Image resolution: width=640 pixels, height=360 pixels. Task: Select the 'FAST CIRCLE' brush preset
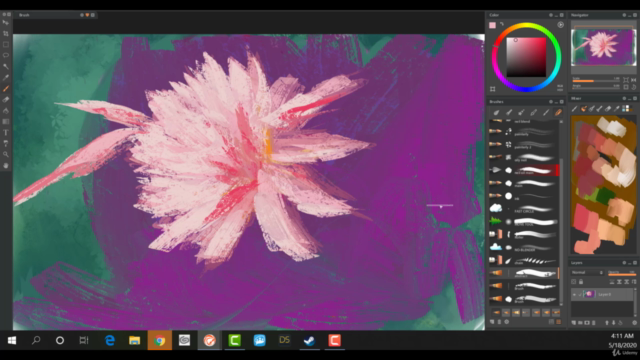point(524,209)
